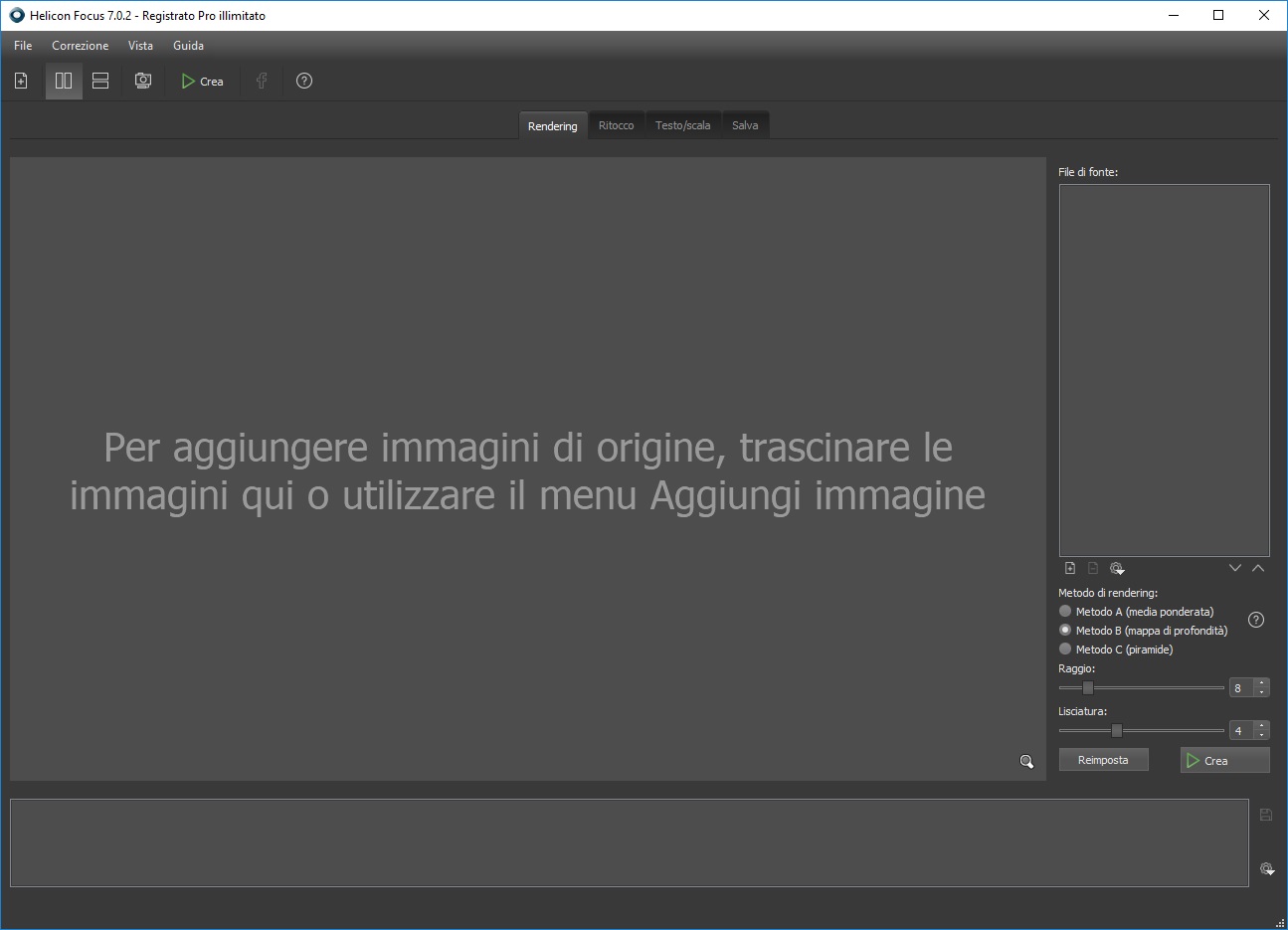Open the Correzione menu

tap(81, 46)
